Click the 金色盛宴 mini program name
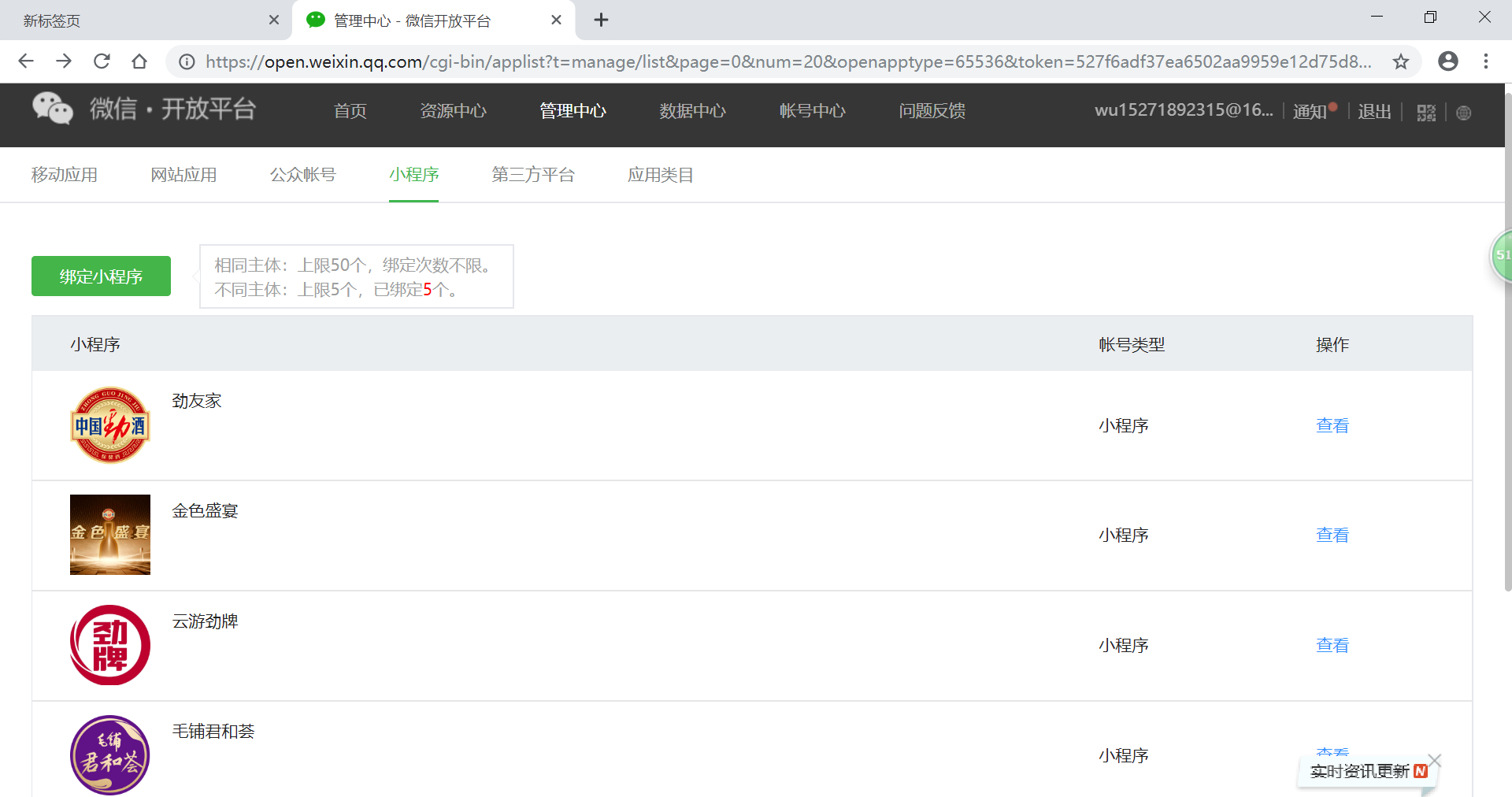 [x=206, y=511]
